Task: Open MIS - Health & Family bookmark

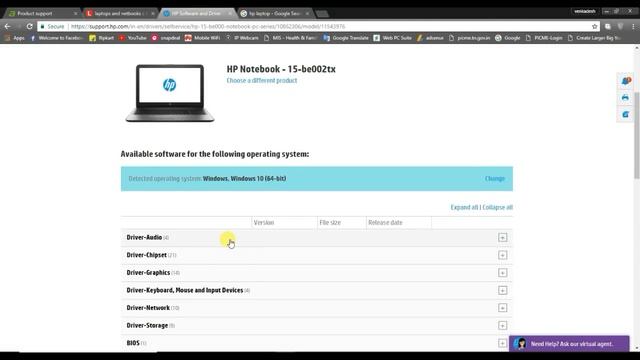Action: (291, 38)
